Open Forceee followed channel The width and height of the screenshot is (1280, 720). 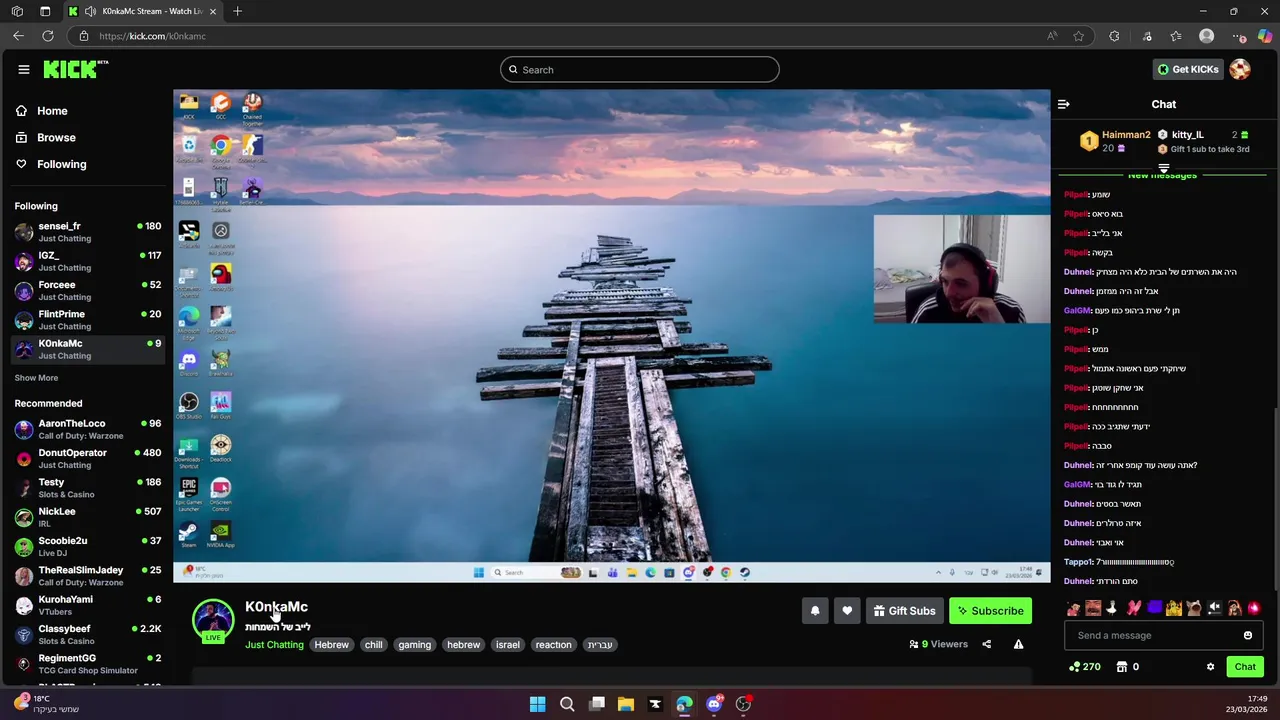88,290
